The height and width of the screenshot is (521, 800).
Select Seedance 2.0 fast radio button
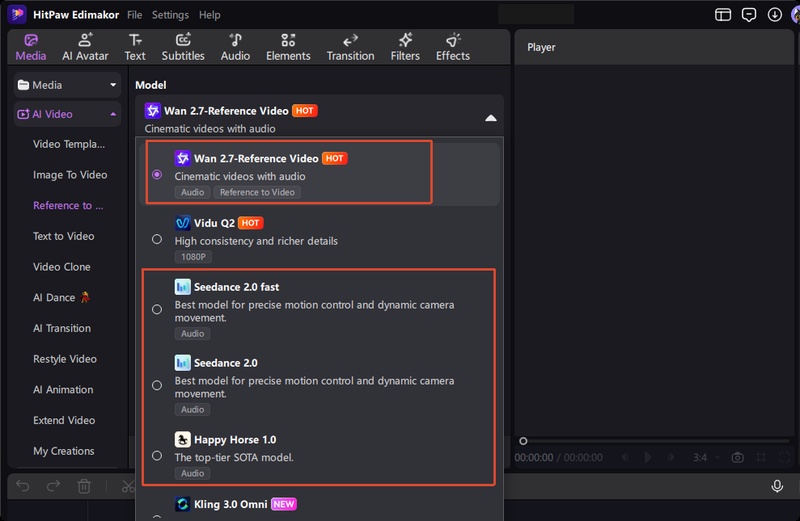(157, 309)
